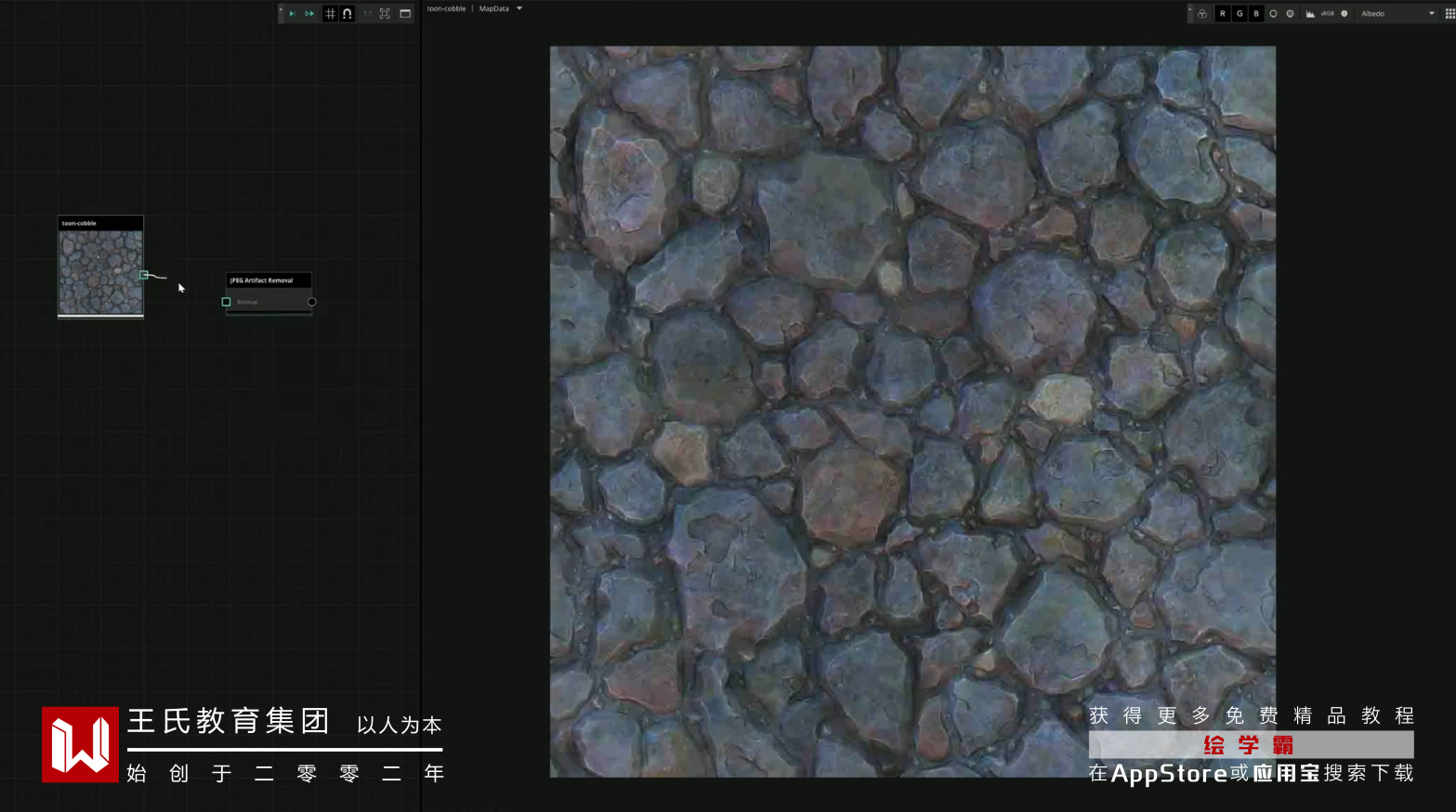Click the hollow circle icon in viewer toolbar
The width and height of the screenshot is (1456, 812).
pos(1273,14)
